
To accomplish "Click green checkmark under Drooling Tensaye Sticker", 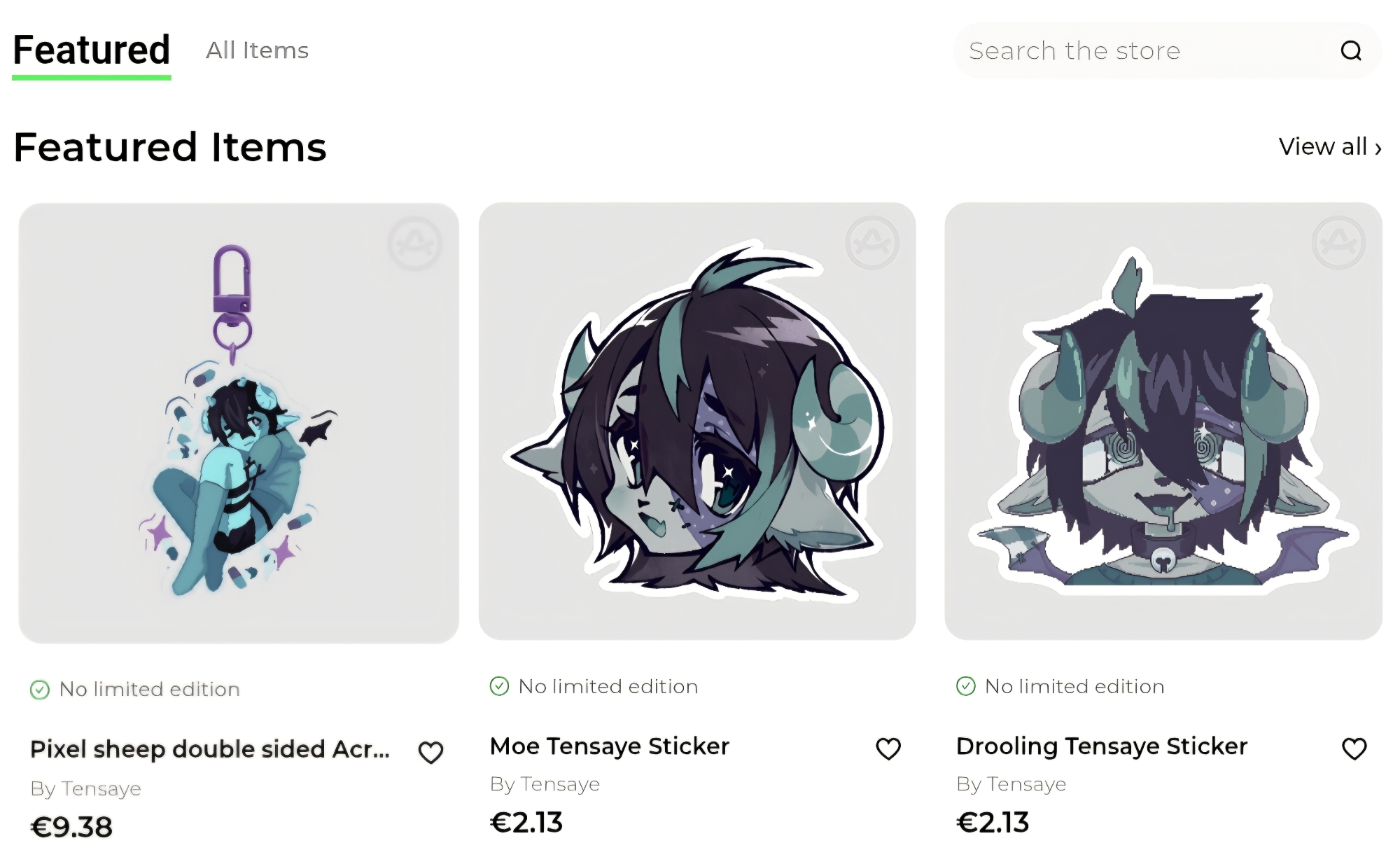I will coord(965,686).
